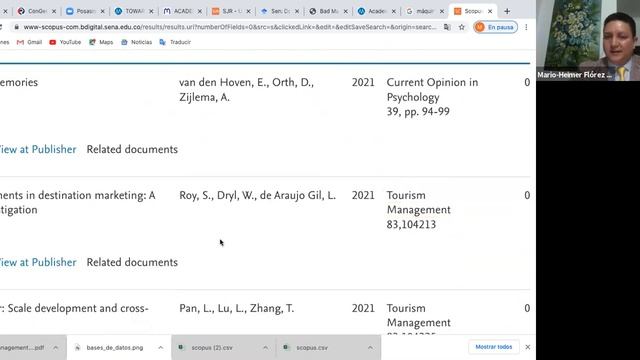Viewport: 640px width, 360px height.
Task: Click the translate page icon
Action: [447, 27]
